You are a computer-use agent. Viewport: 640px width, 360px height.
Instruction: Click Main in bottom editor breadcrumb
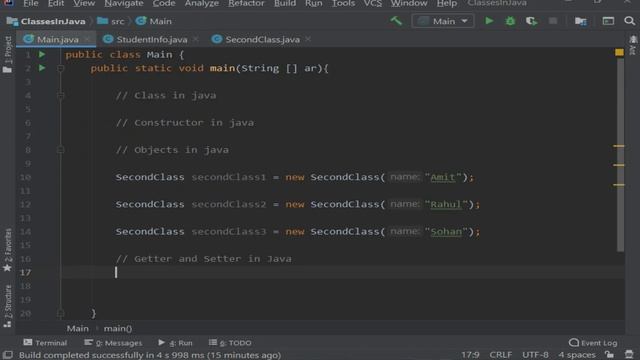78,328
